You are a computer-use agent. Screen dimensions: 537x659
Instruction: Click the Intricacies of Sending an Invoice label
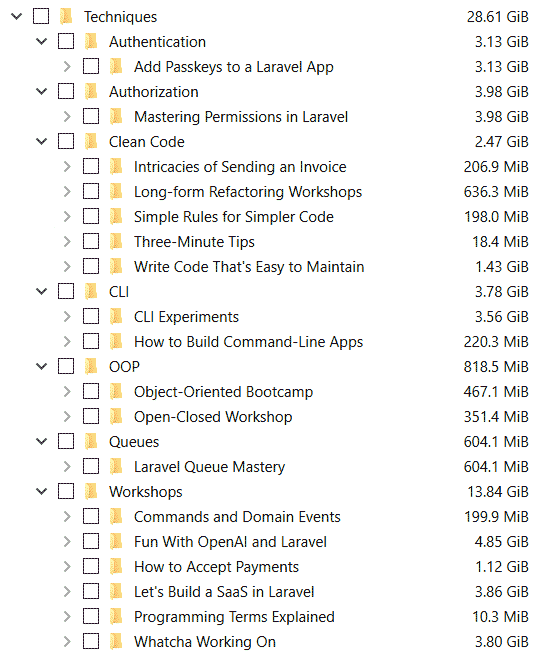click(x=240, y=167)
